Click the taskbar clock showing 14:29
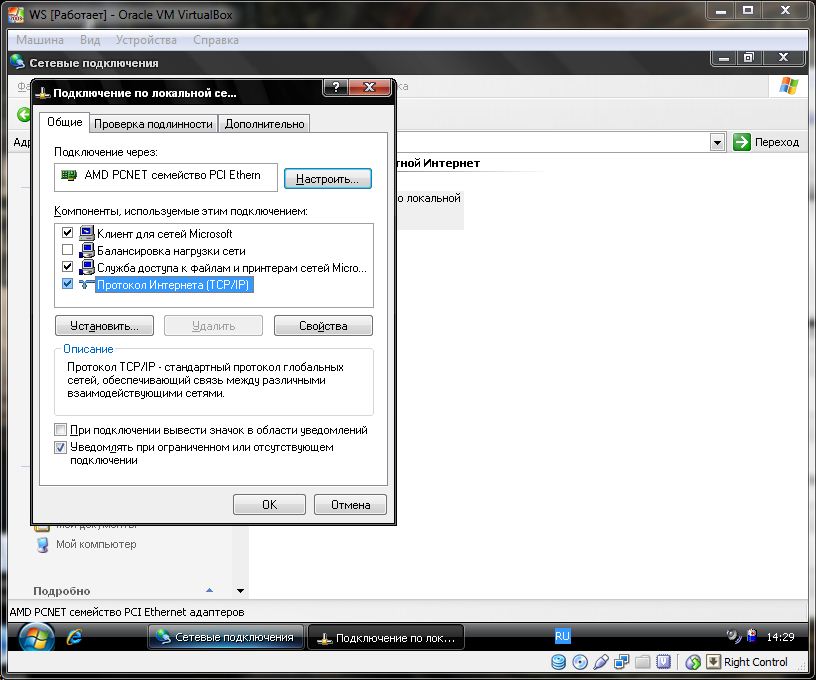 [x=781, y=637]
